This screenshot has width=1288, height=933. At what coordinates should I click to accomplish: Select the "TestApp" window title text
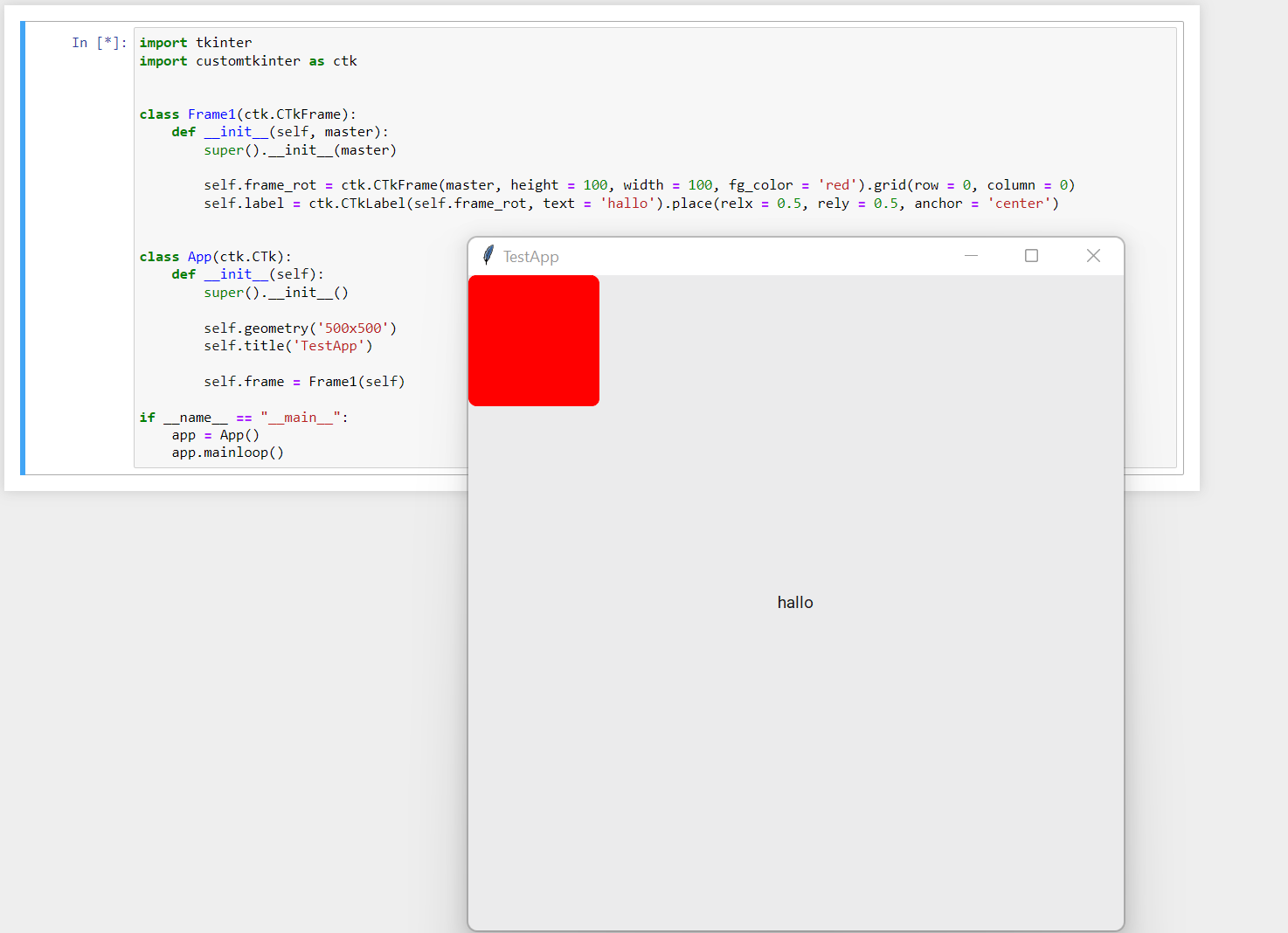pyautogui.click(x=531, y=257)
